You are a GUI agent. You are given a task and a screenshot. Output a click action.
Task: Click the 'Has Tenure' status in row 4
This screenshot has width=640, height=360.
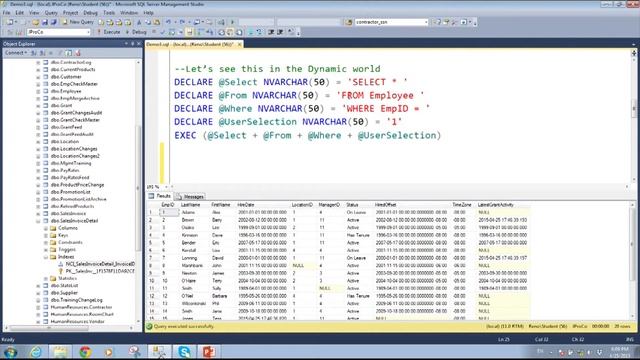[358, 236]
